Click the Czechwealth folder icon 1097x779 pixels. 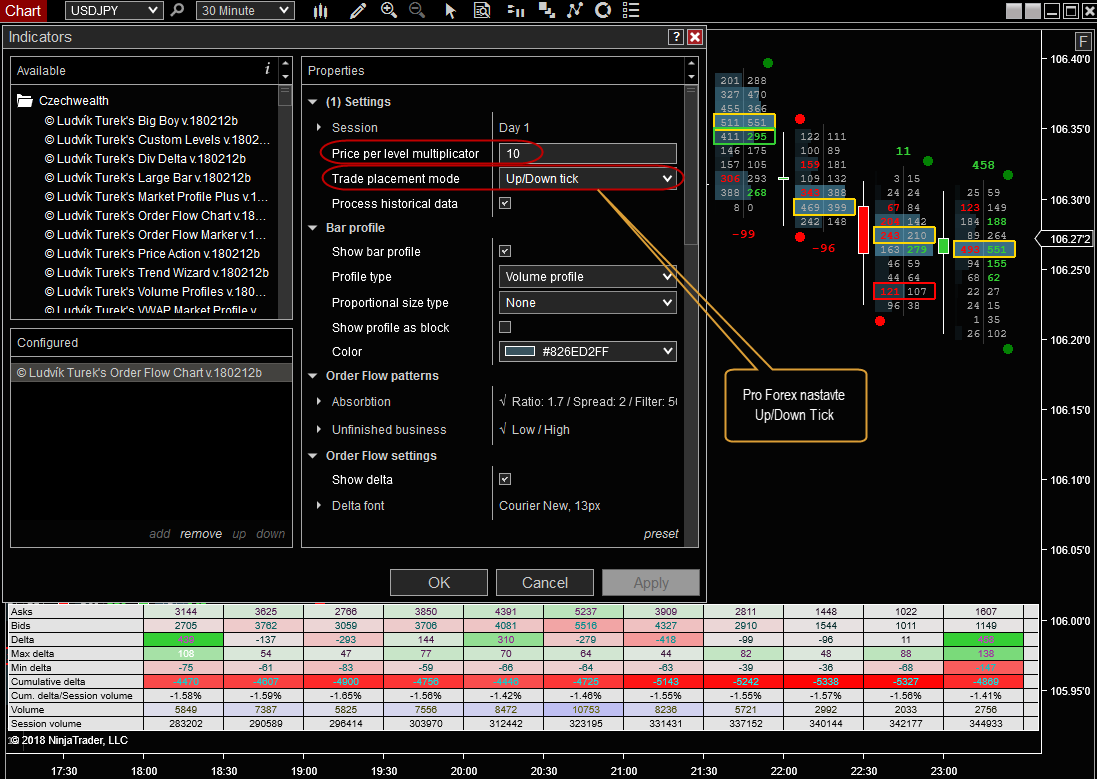click(25, 101)
